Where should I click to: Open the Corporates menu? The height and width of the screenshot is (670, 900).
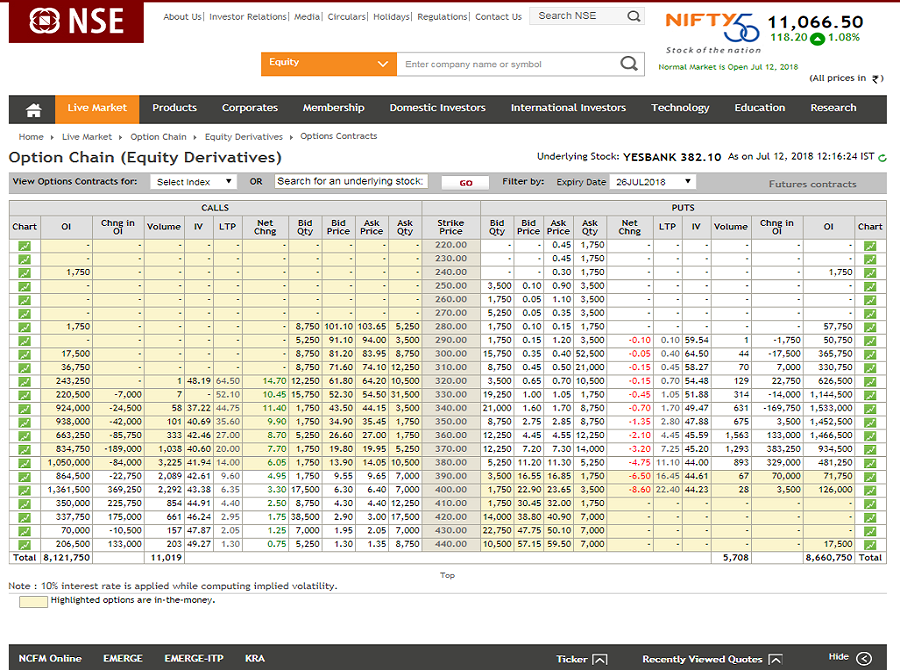[x=250, y=108]
